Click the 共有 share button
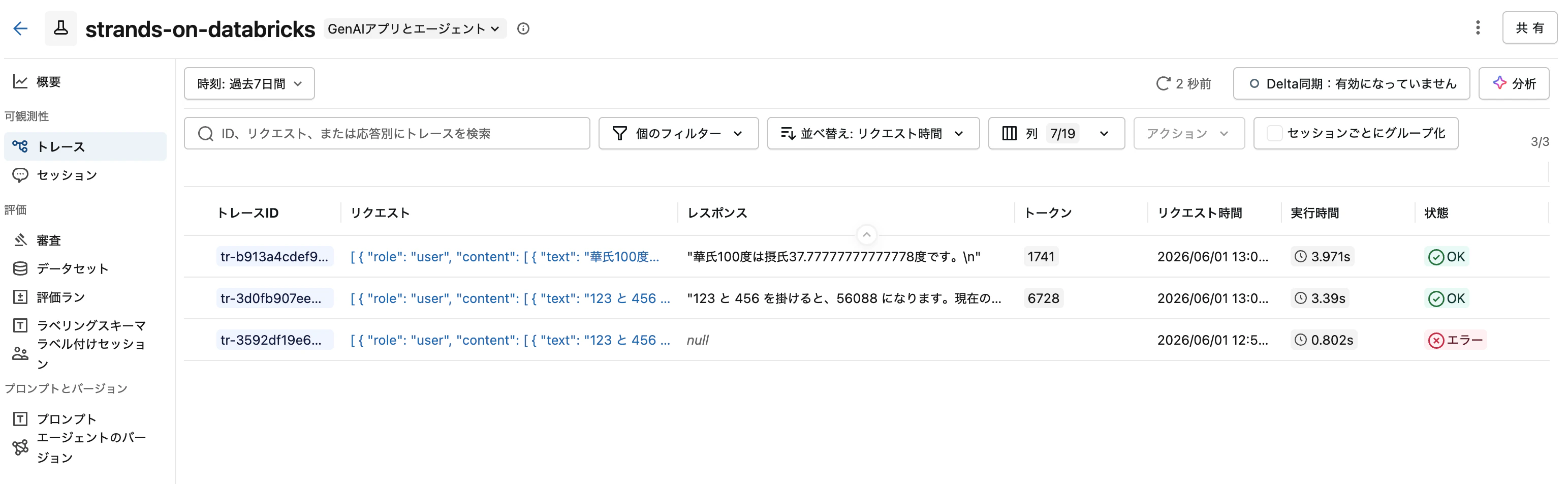Screen dimensions: 1568x484 (x=1529, y=27)
